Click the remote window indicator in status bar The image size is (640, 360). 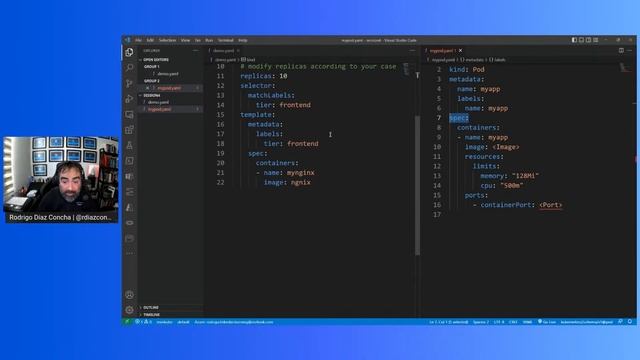(127, 322)
